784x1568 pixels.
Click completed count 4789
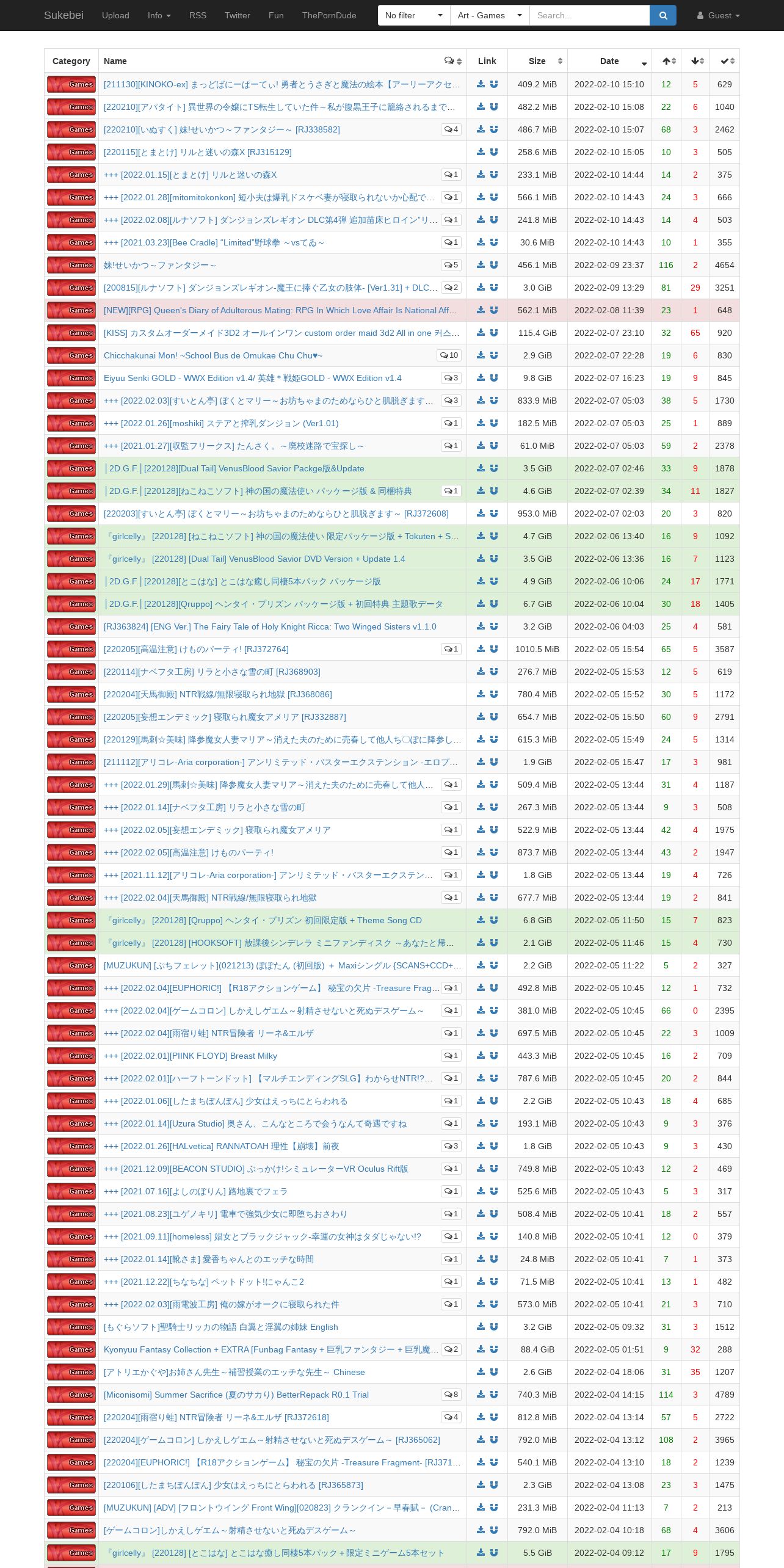tap(725, 1395)
